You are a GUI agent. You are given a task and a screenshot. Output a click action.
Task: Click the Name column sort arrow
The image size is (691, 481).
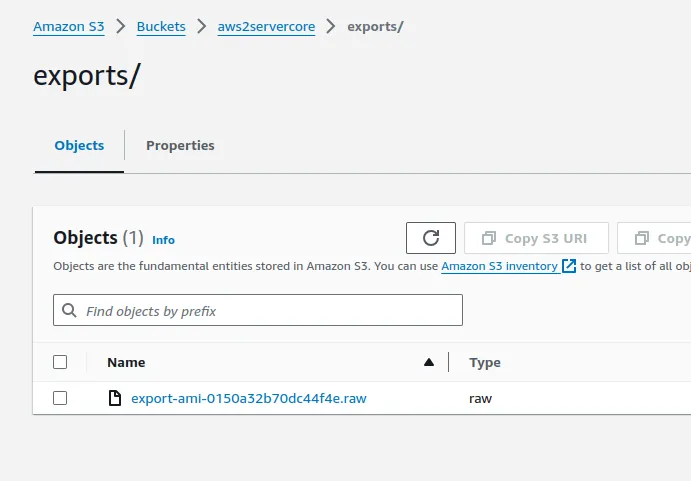pyautogui.click(x=429, y=362)
